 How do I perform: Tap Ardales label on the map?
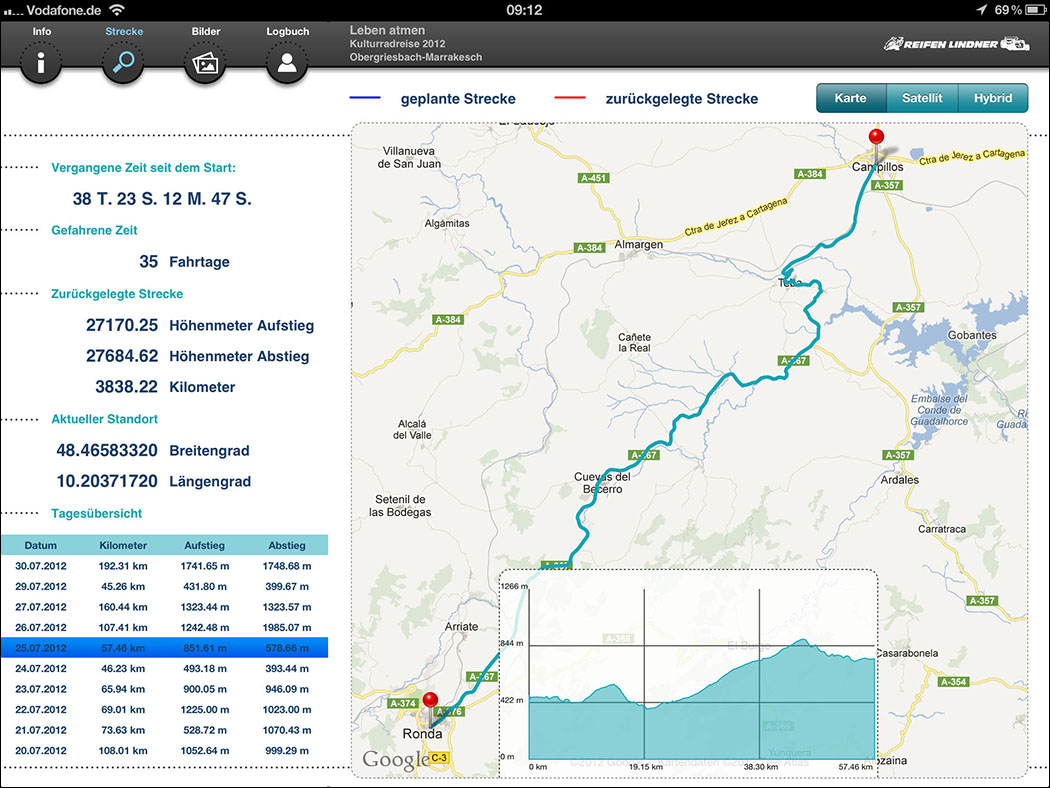899,479
